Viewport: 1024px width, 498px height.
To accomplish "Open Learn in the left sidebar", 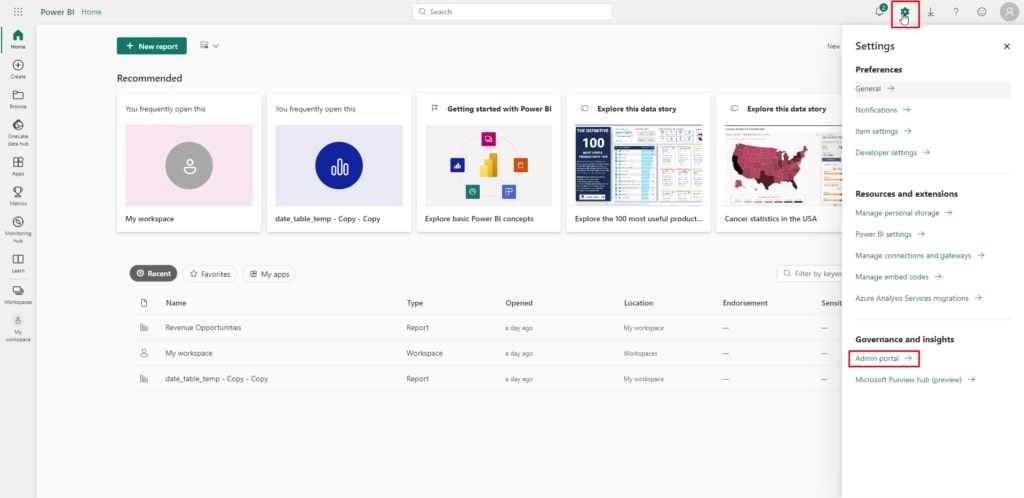I will pyautogui.click(x=18, y=263).
